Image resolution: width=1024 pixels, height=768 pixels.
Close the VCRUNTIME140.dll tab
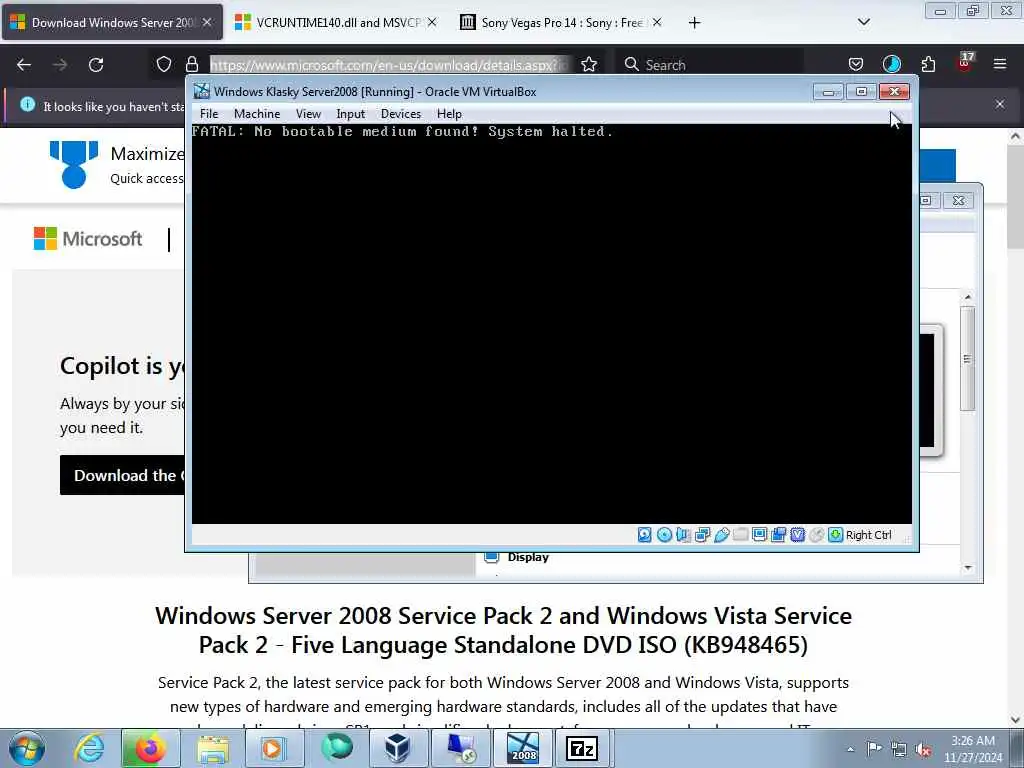pos(432,22)
